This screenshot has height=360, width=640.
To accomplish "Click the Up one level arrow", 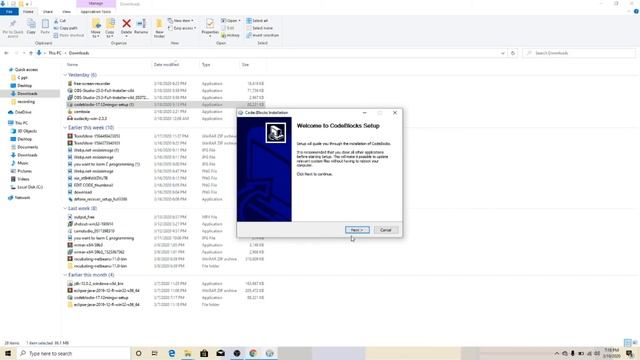I will (x=31, y=53).
